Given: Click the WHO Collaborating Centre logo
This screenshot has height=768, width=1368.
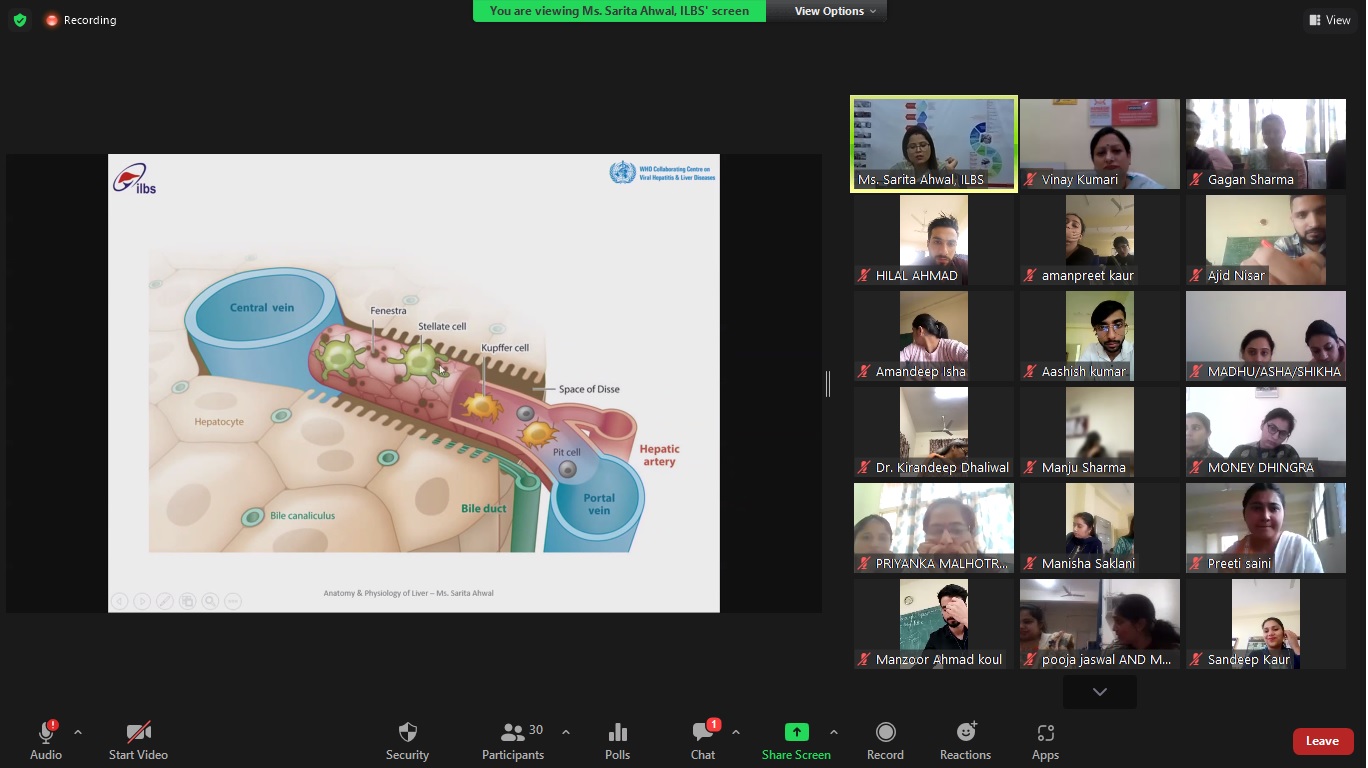Looking at the screenshot, I should [x=662, y=172].
